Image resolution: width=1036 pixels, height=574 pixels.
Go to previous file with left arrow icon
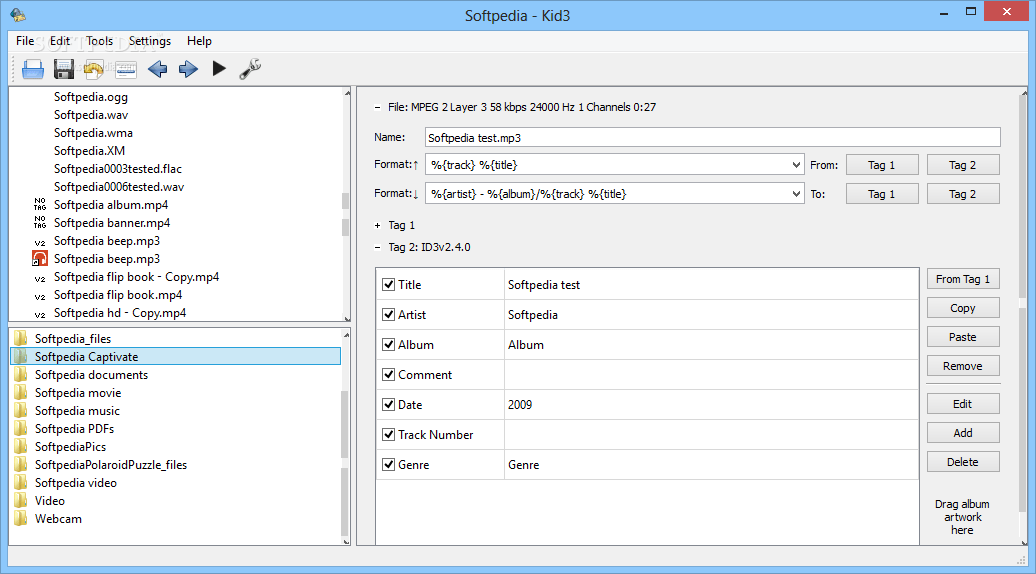point(157,69)
